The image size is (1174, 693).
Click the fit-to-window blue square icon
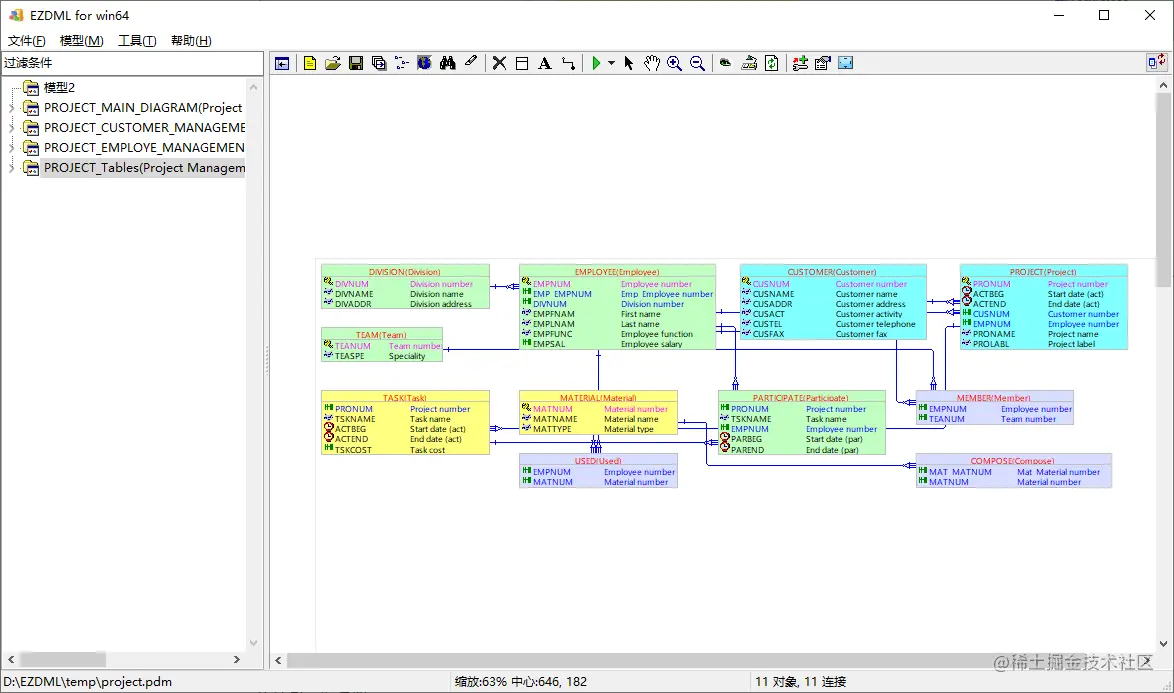tap(846, 64)
